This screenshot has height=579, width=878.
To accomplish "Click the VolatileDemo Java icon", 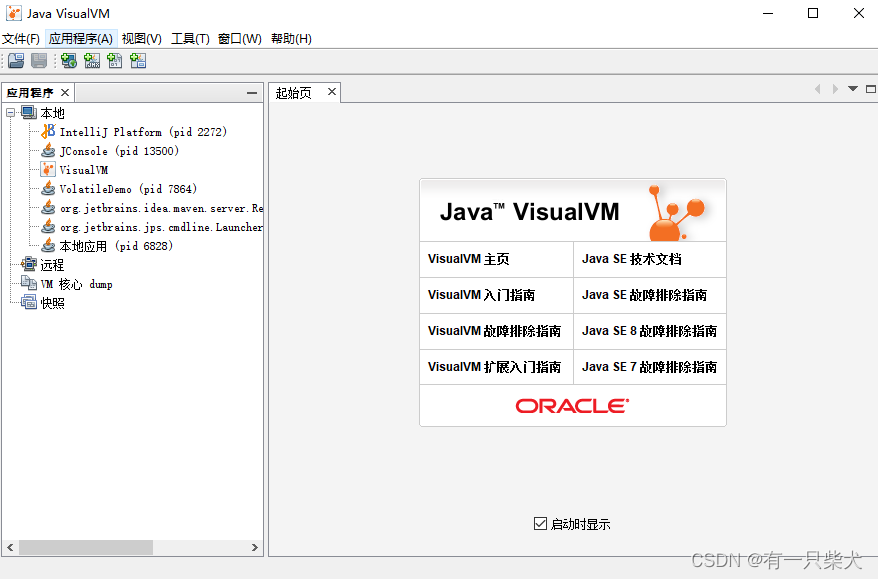I will (49, 189).
